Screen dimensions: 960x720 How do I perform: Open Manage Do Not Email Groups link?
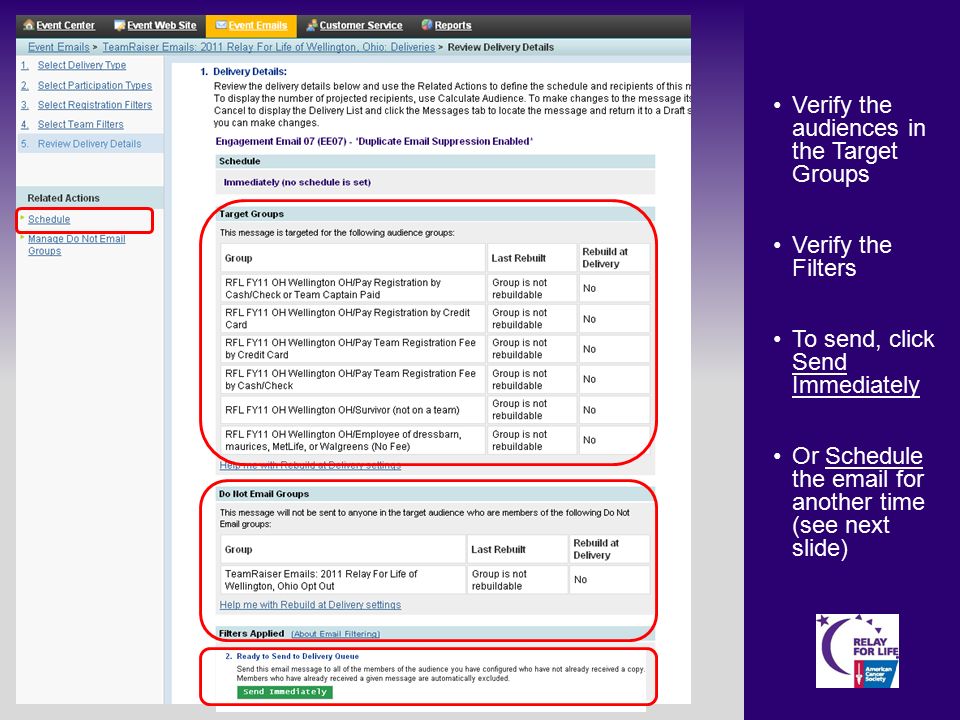coord(77,245)
